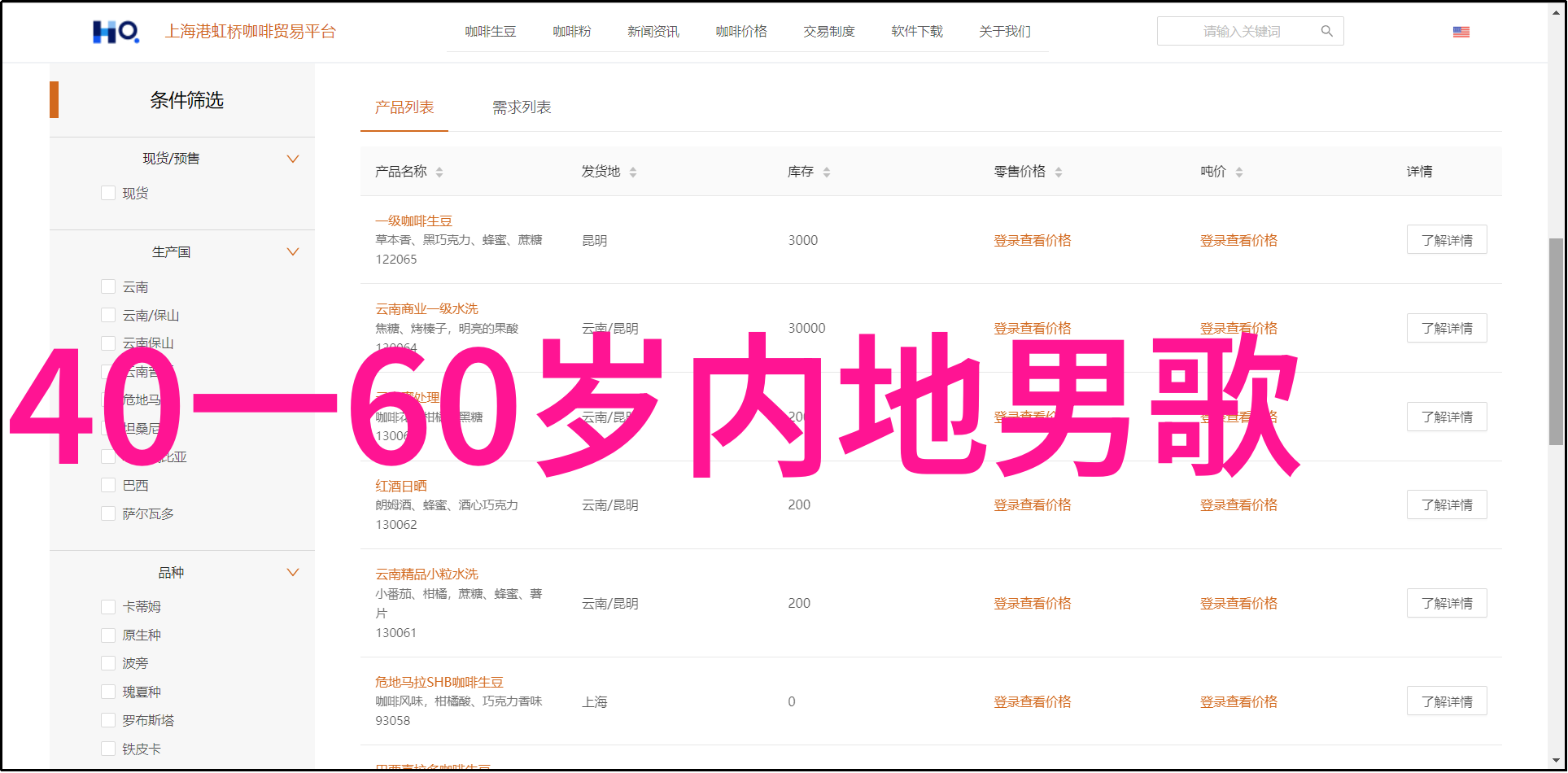This screenshot has height=773, width=1568.
Task: Click ton-price 登录查看价格 for 云南精品小粒水洗
Action: pyautogui.click(x=1238, y=603)
